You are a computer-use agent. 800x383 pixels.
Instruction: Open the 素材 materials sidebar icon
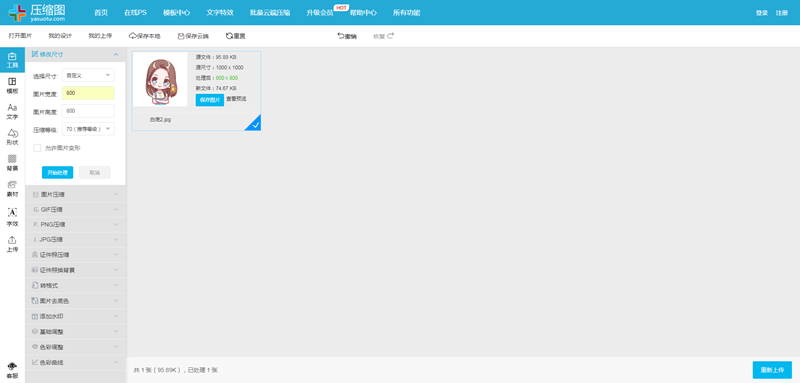pyautogui.click(x=12, y=189)
